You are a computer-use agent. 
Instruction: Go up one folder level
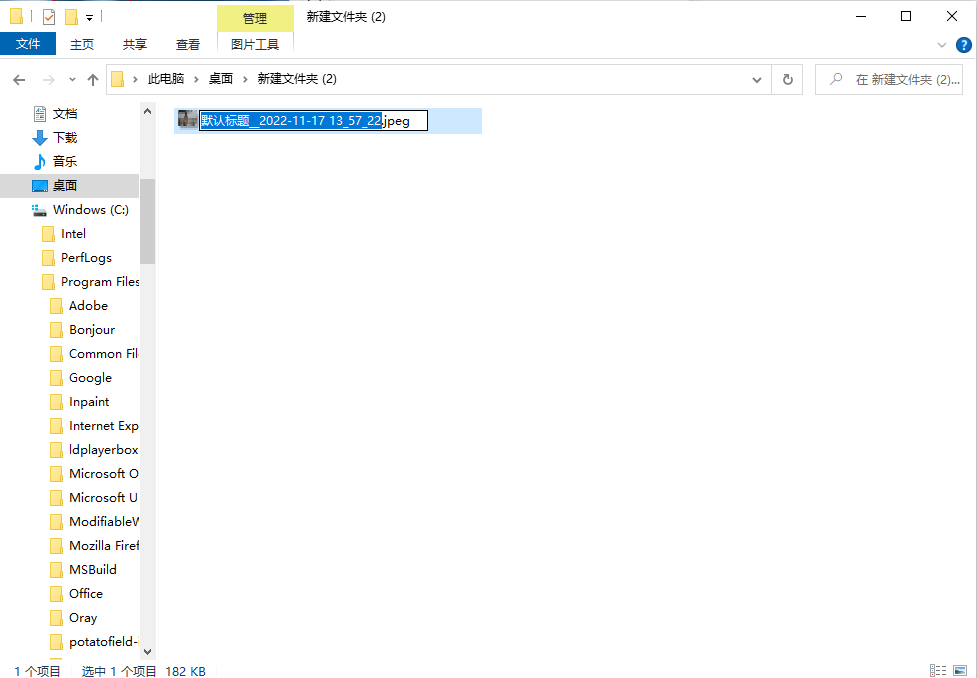click(93, 80)
